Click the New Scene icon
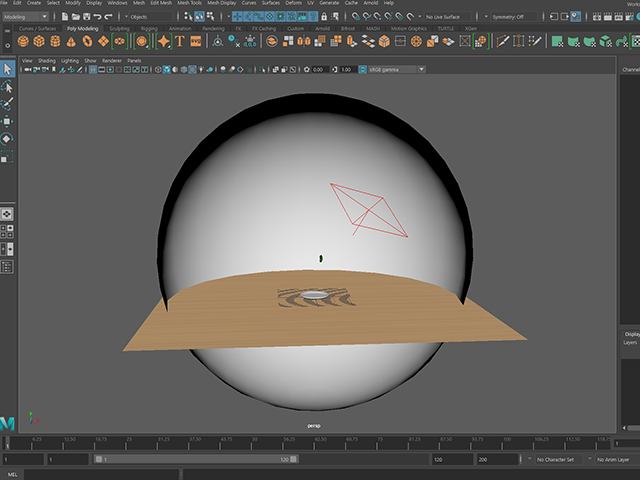This screenshot has width=640, height=480. 65,17
